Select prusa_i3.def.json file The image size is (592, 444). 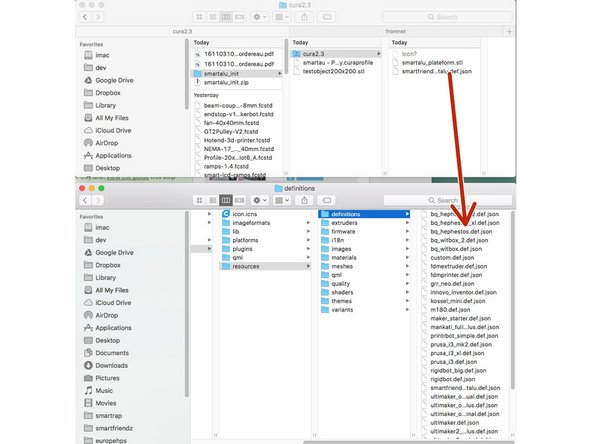453,362
